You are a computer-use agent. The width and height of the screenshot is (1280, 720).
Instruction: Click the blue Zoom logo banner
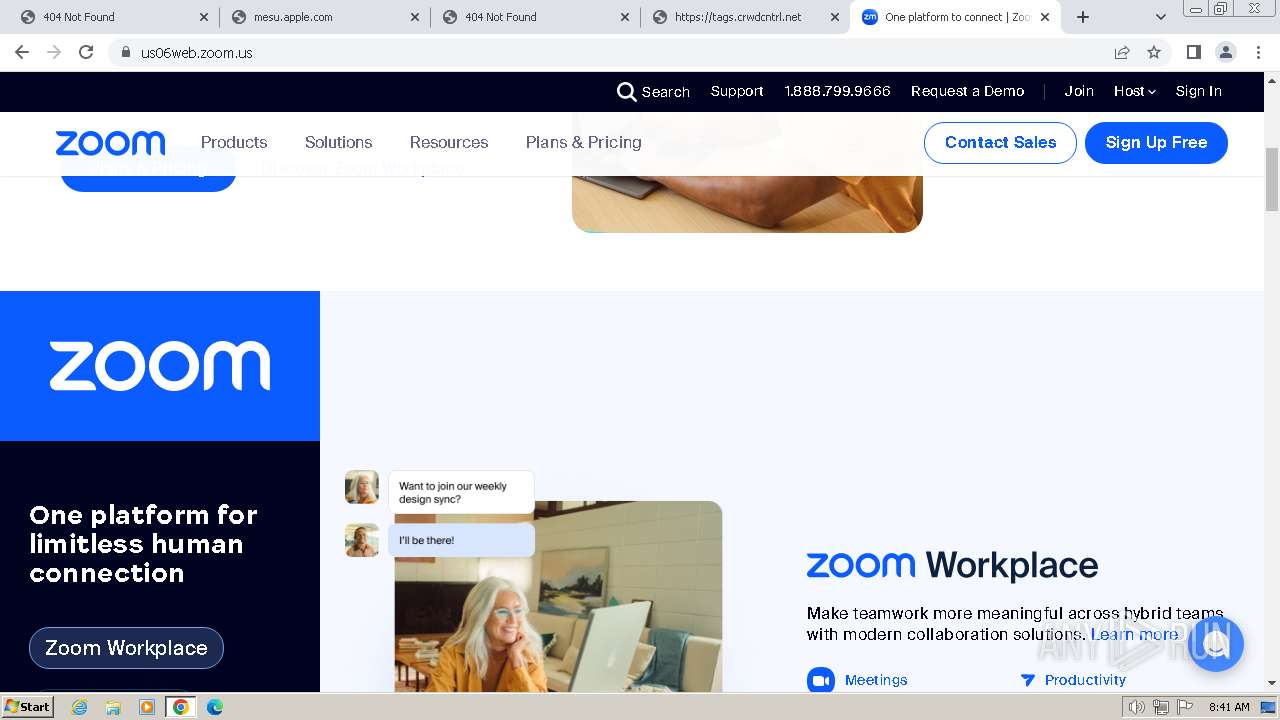tap(160, 366)
